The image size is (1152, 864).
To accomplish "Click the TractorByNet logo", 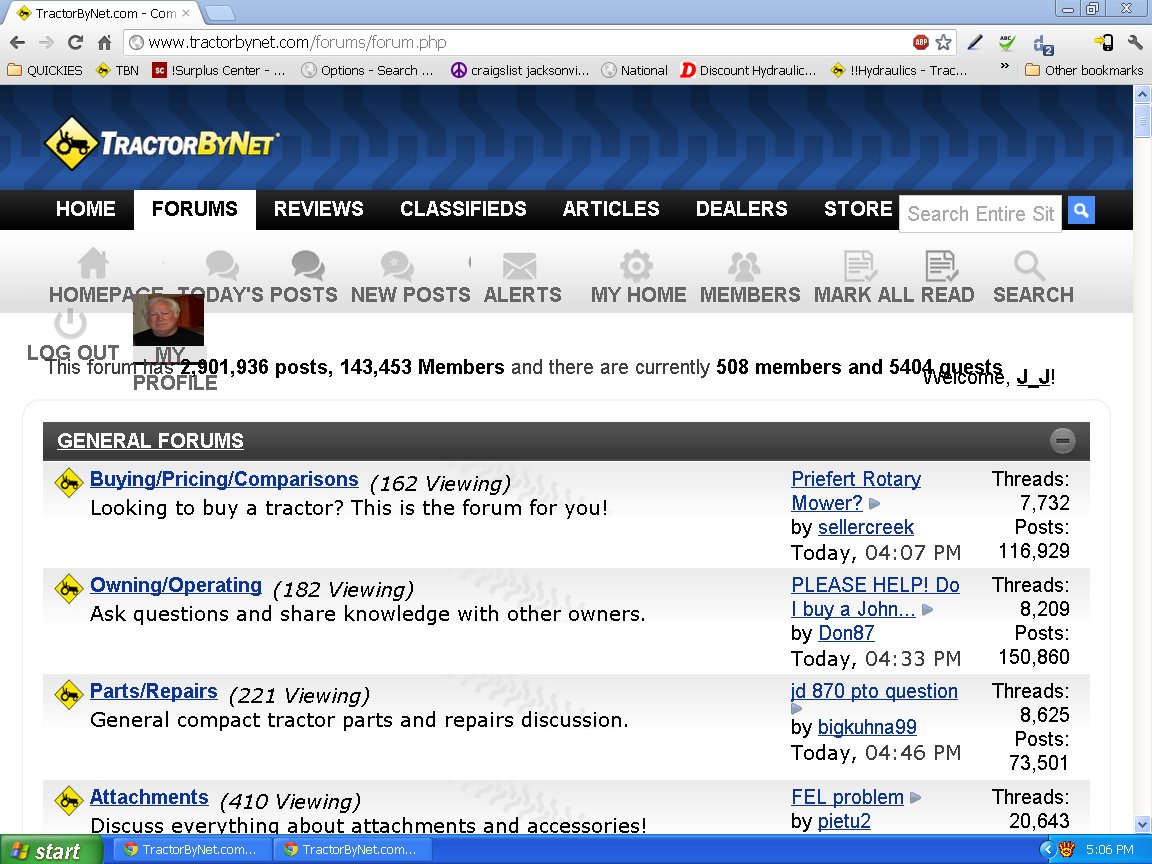I will click(161, 142).
